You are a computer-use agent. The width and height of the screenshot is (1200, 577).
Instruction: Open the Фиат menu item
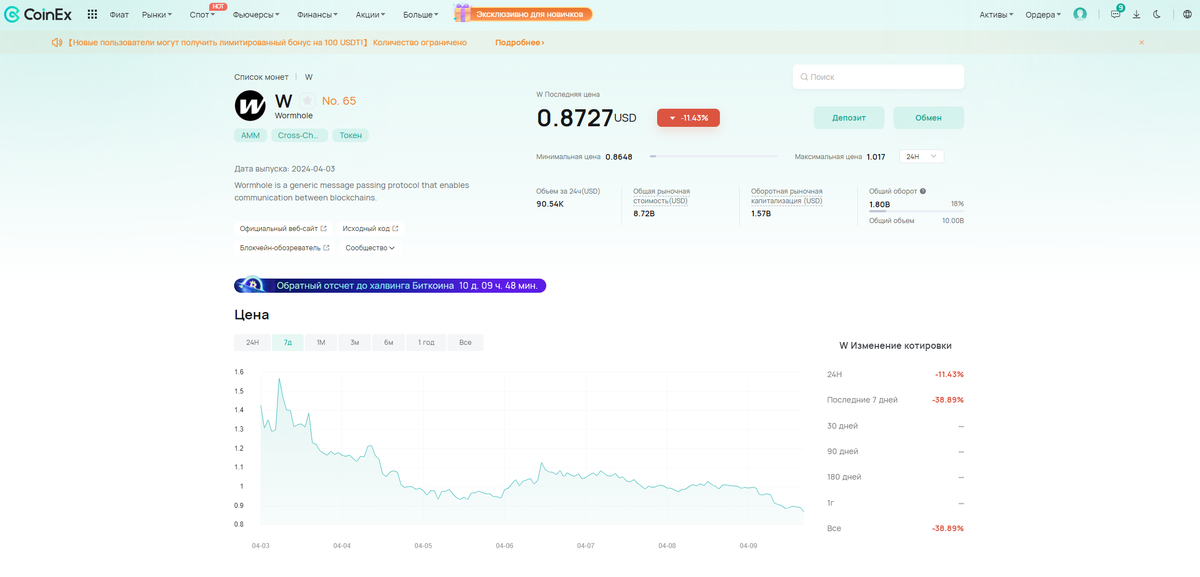pyautogui.click(x=120, y=15)
